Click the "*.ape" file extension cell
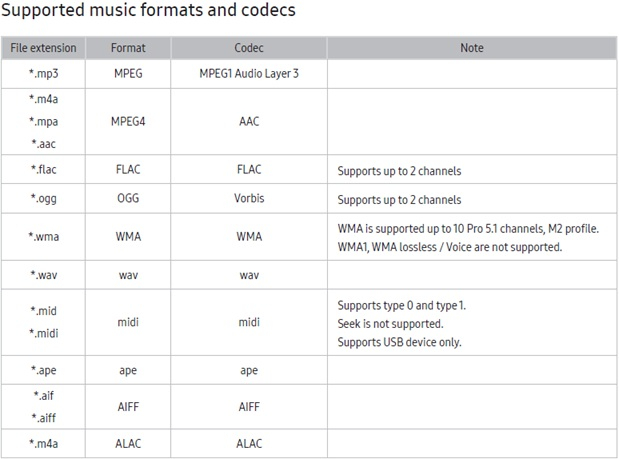Image resolution: width=619 pixels, height=459 pixels. (x=42, y=370)
